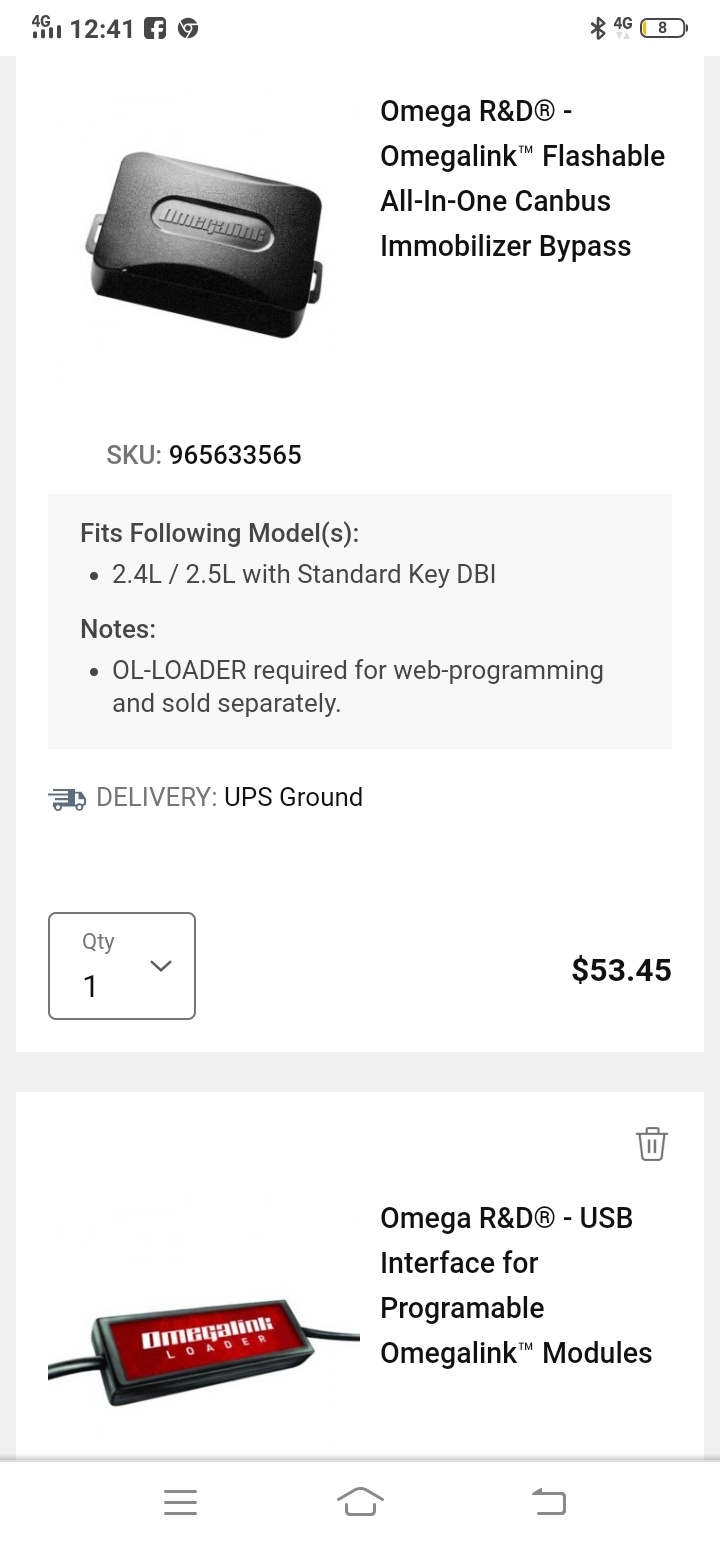Tap the 2.4L / 2.5L Standard Key DBI fitment
Image resolution: width=720 pixels, height=1544 pixels.
point(304,574)
